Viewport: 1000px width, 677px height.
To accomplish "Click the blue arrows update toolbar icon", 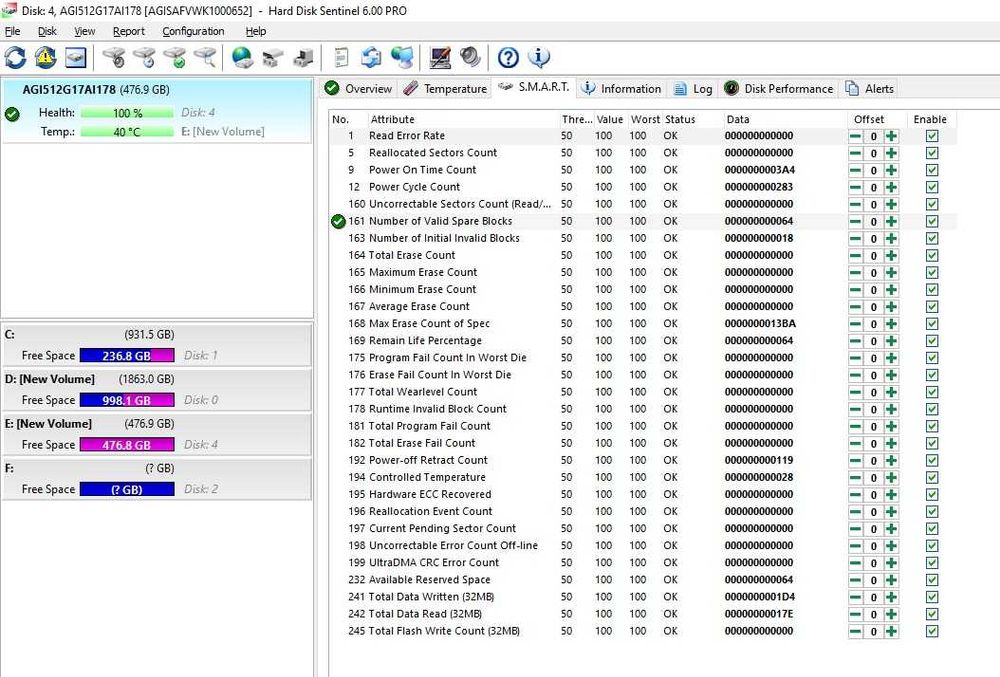I will (371, 57).
